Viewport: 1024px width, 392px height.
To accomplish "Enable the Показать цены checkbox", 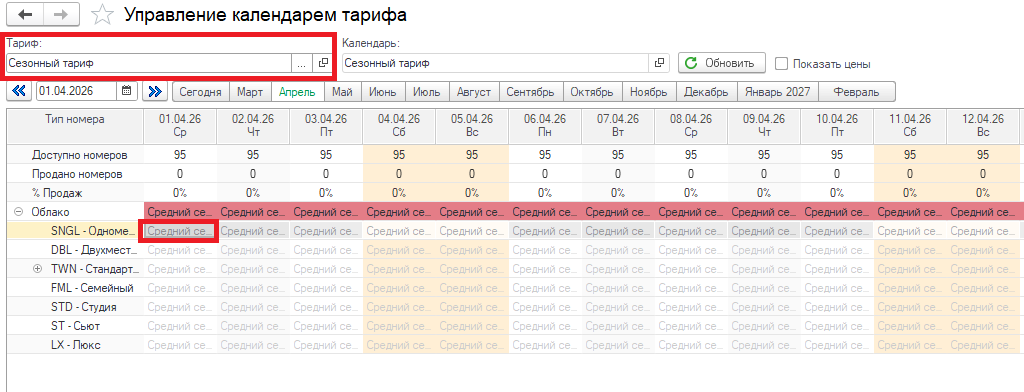I will [781, 64].
